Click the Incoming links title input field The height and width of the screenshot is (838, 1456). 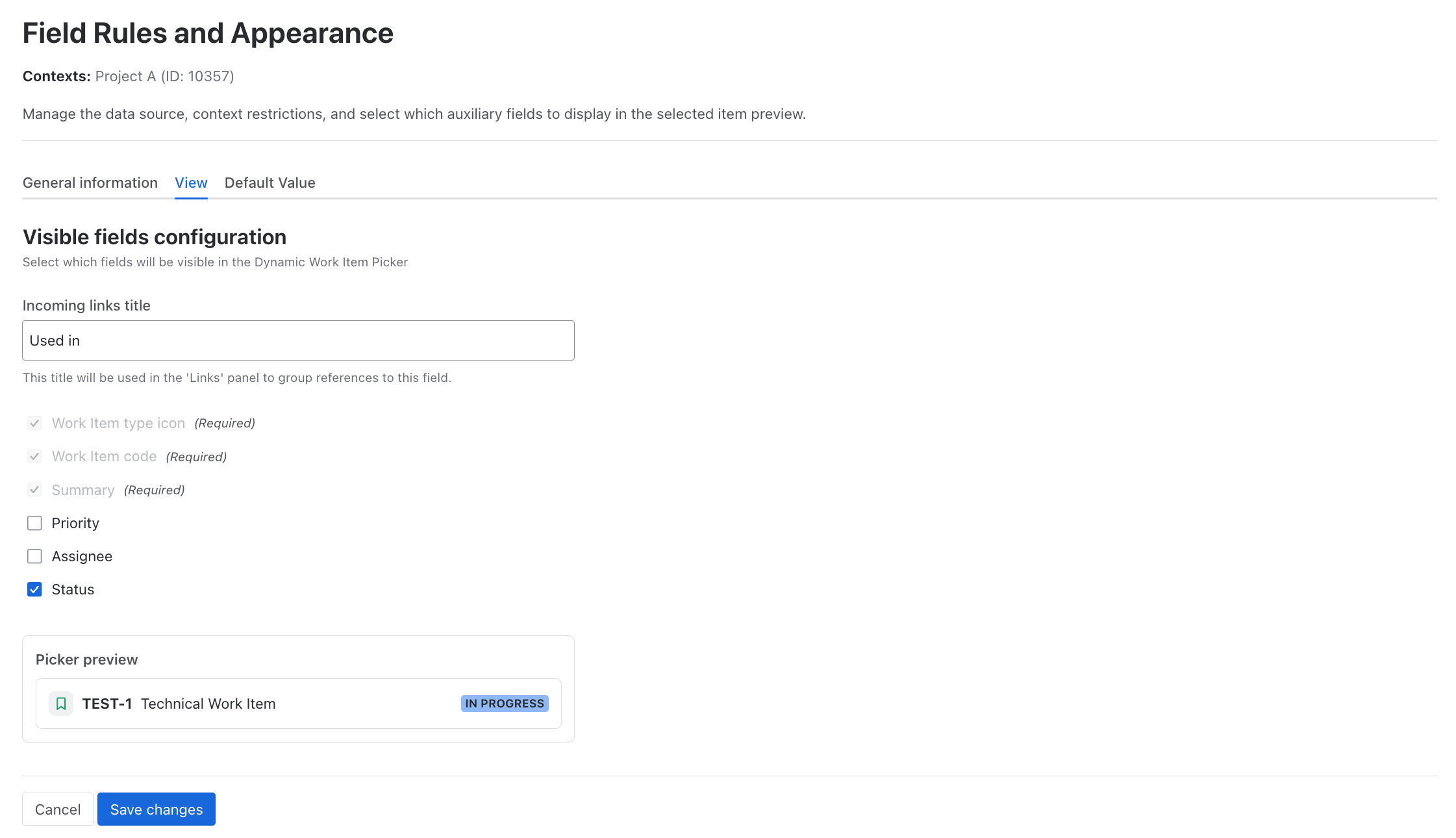298,340
